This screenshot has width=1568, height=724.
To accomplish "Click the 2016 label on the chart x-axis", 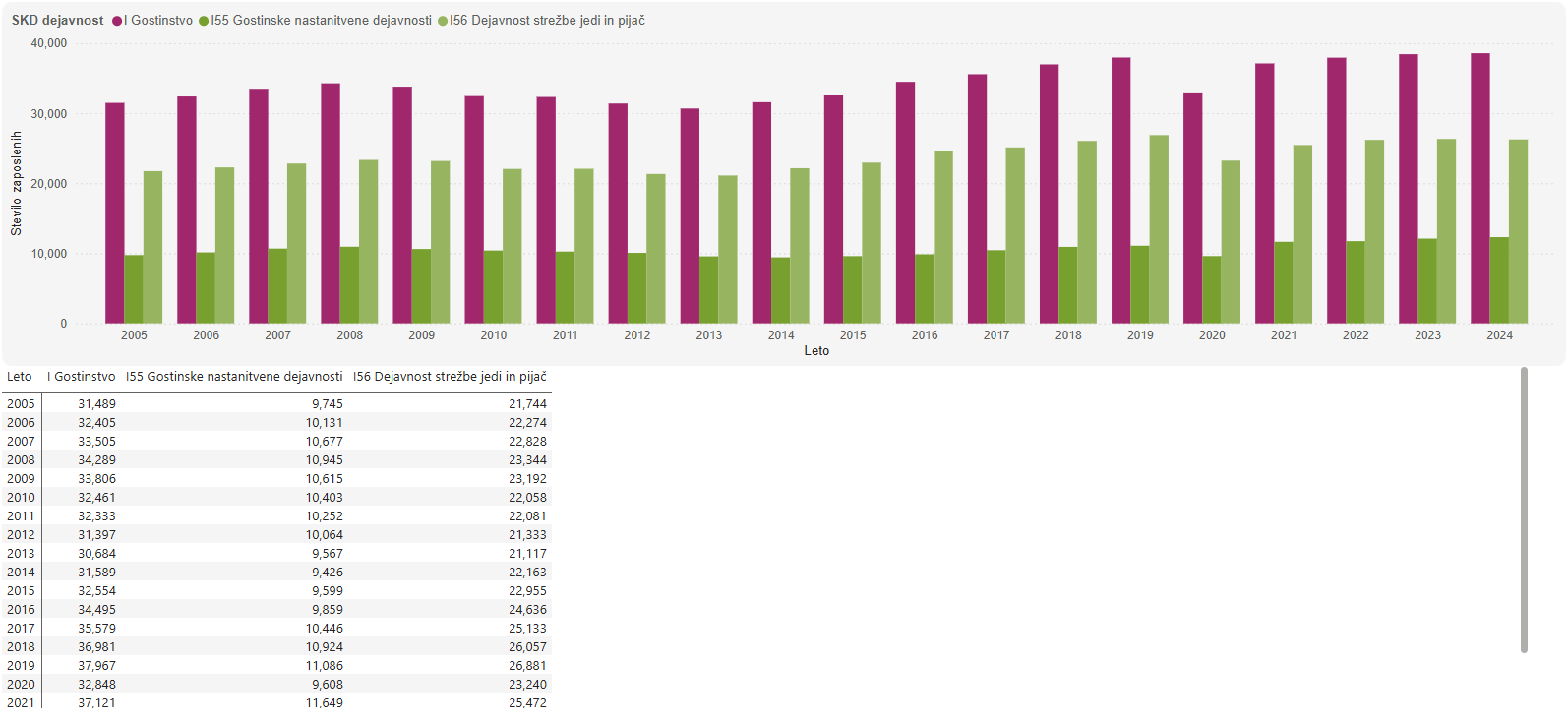I will [x=925, y=335].
